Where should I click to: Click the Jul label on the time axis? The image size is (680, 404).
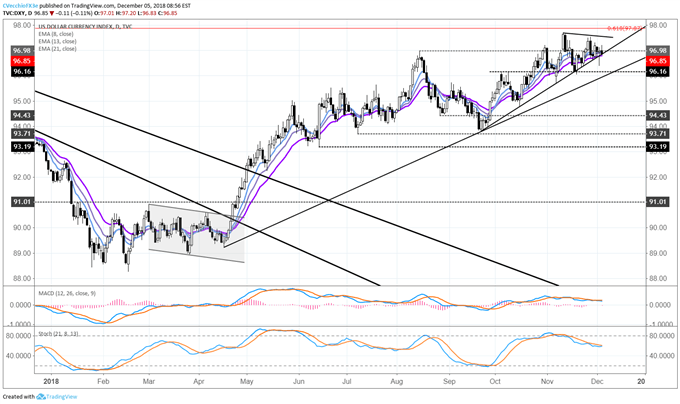pyautogui.click(x=347, y=381)
